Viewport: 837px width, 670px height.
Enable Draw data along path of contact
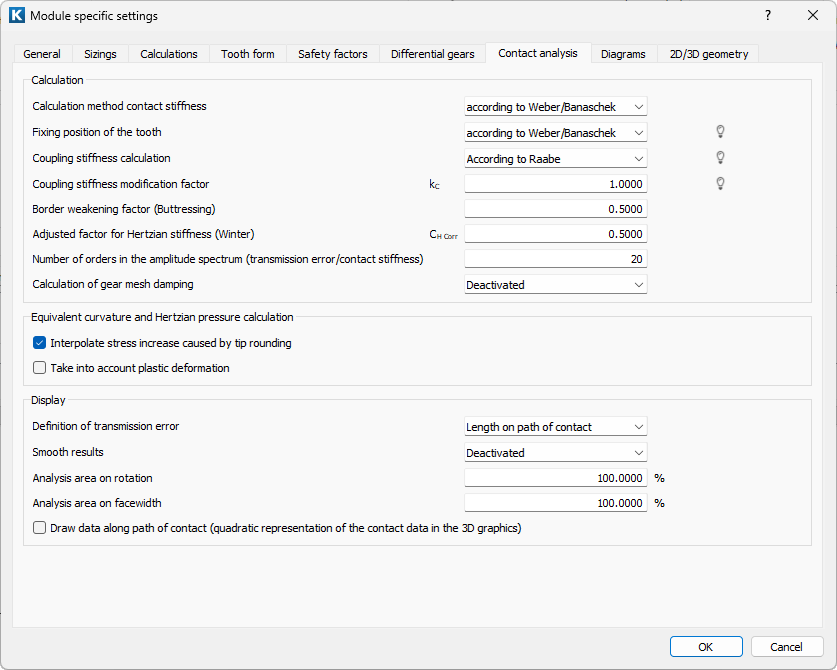(x=40, y=528)
